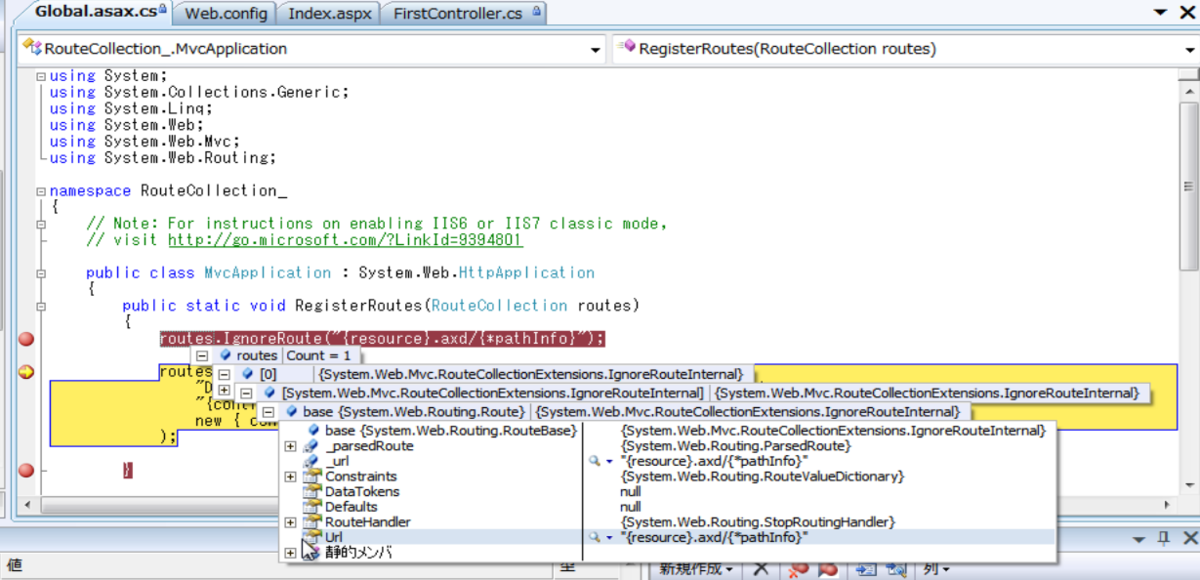This screenshot has height=580, width=1200.
Task: Switch to the Index.aspx tab
Action: (x=328, y=14)
